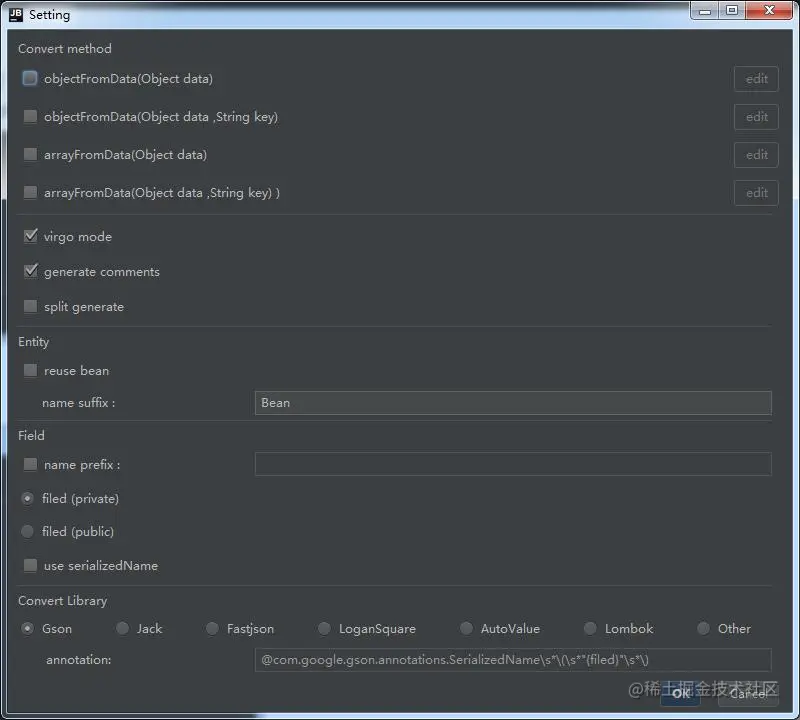Choose Fastjson as convert library

pyautogui.click(x=212, y=628)
